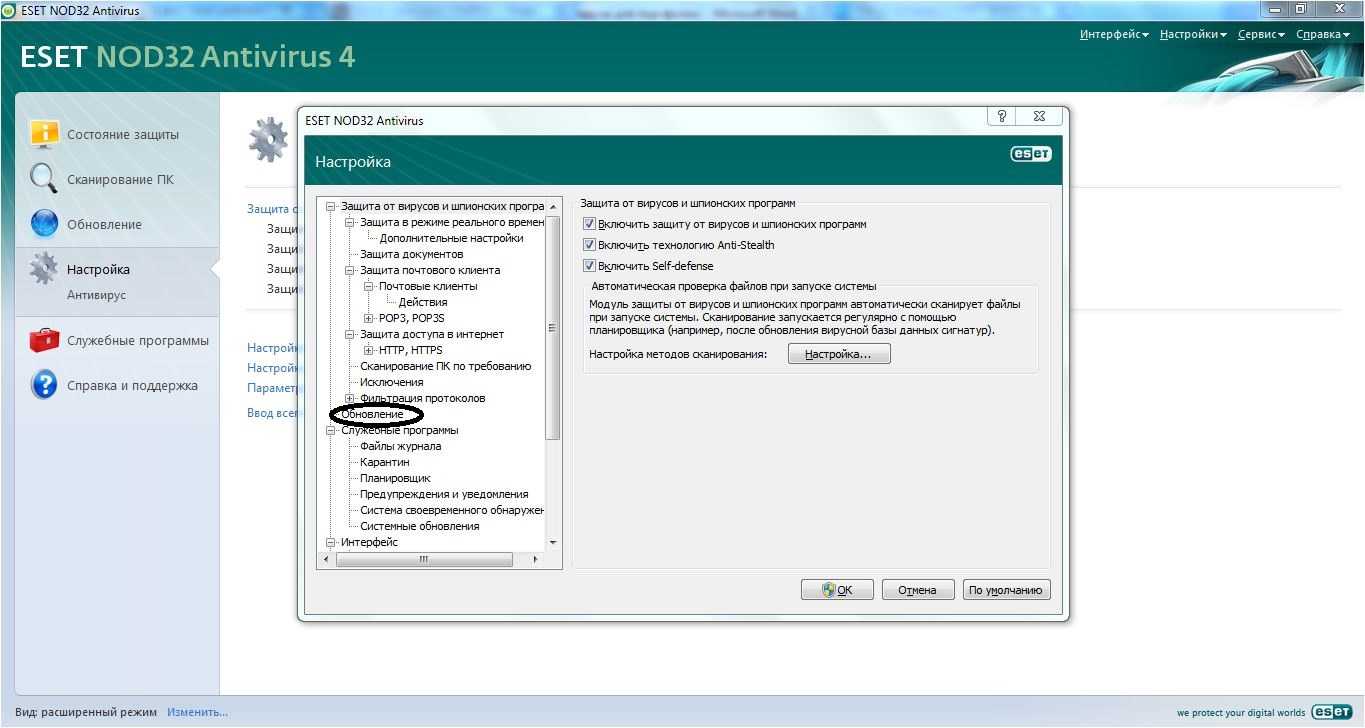Click the Отмена button
The image size is (1365, 728).
click(917, 590)
